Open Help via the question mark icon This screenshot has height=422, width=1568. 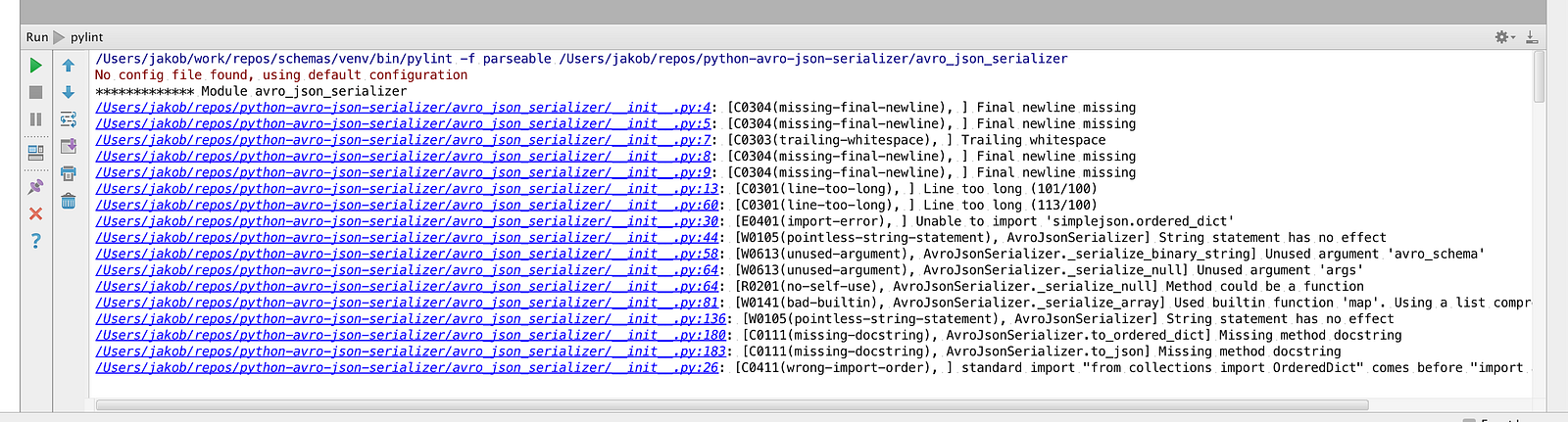(x=35, y=241)
